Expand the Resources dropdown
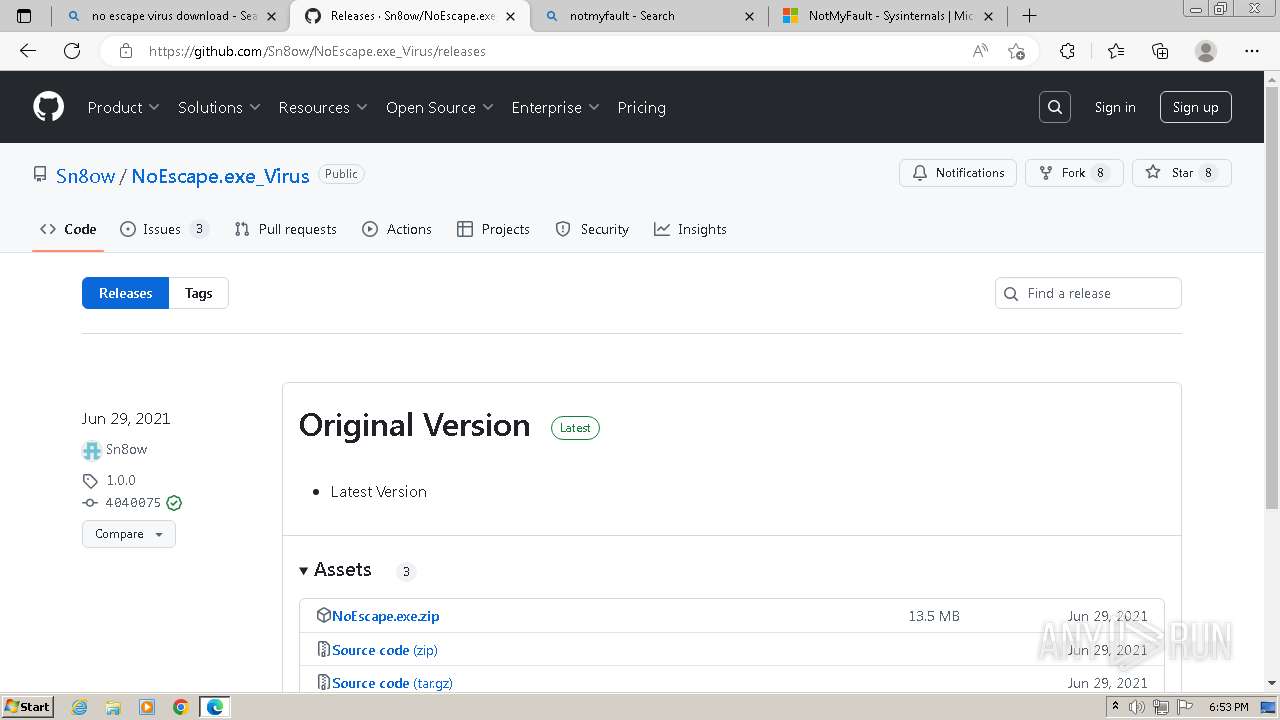Image resolution: width=1280 pixels, height=720 pixels. [x=323, y=107]
